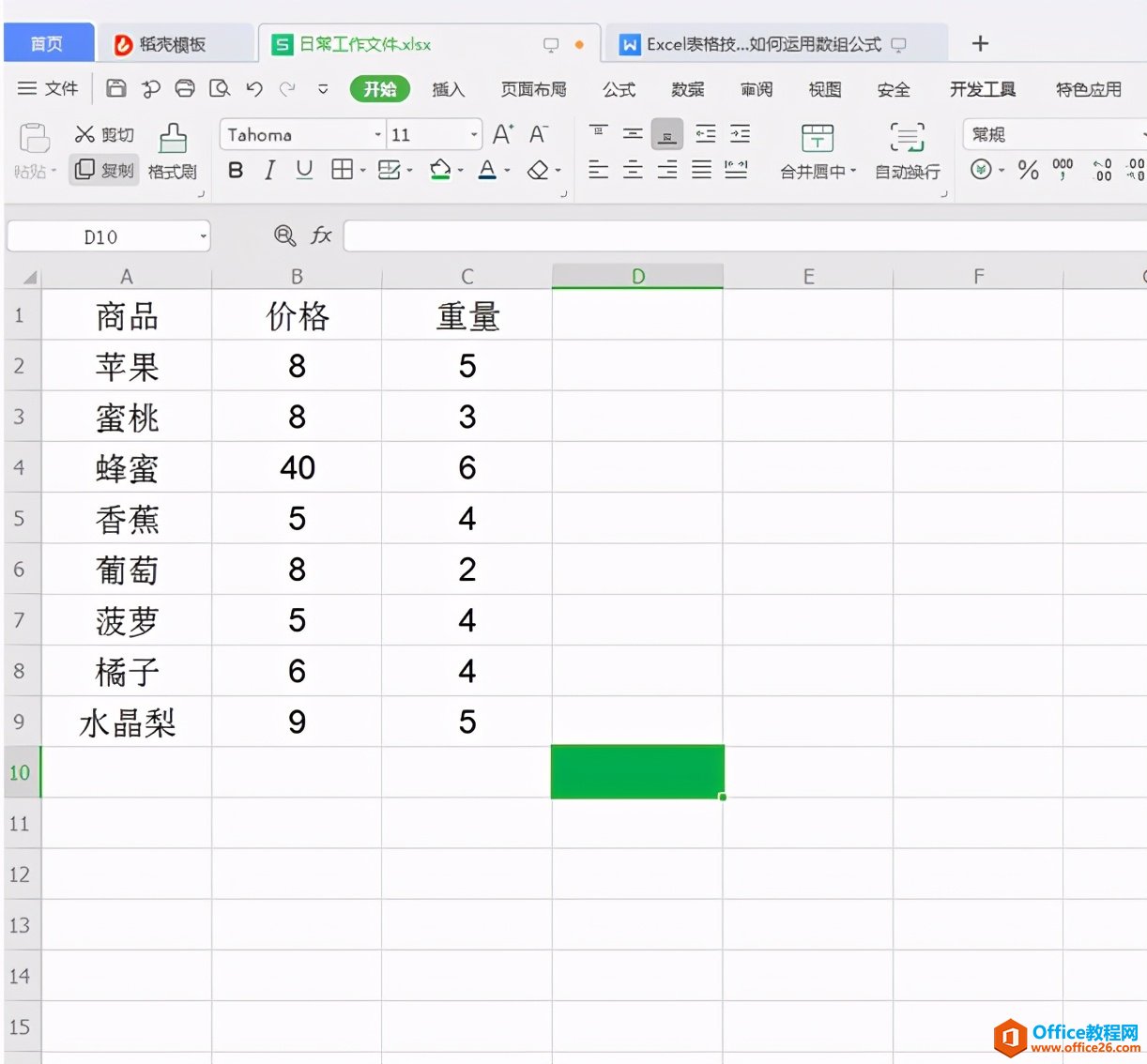The image size is (1147, 1064).
Task: Expand the font color dropdown arrow
Action: point(508,171)
